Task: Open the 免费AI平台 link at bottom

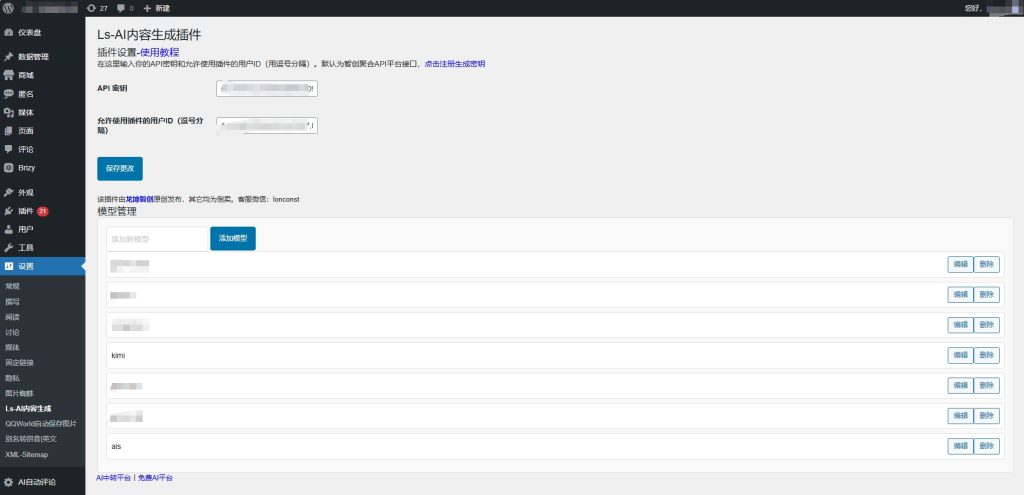Action: click(x=155, y=478)
